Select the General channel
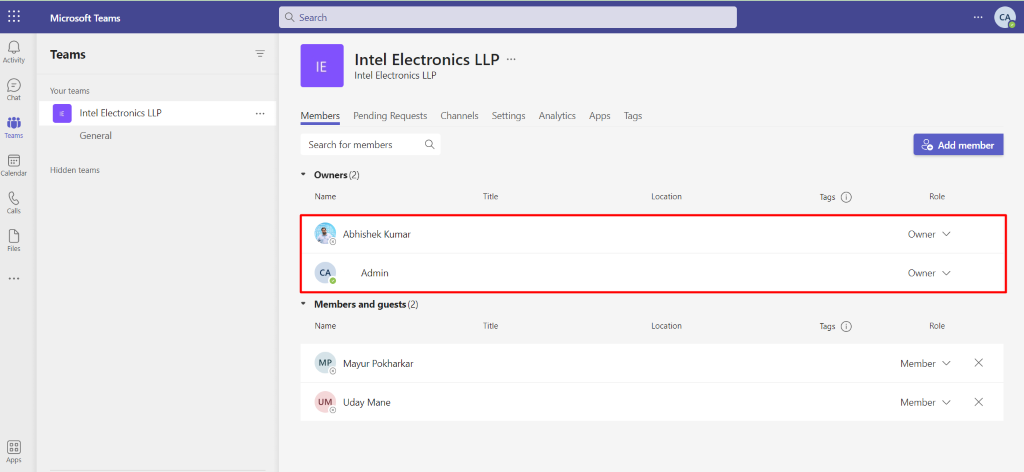Screen dimensions: 1024x472 96,136
